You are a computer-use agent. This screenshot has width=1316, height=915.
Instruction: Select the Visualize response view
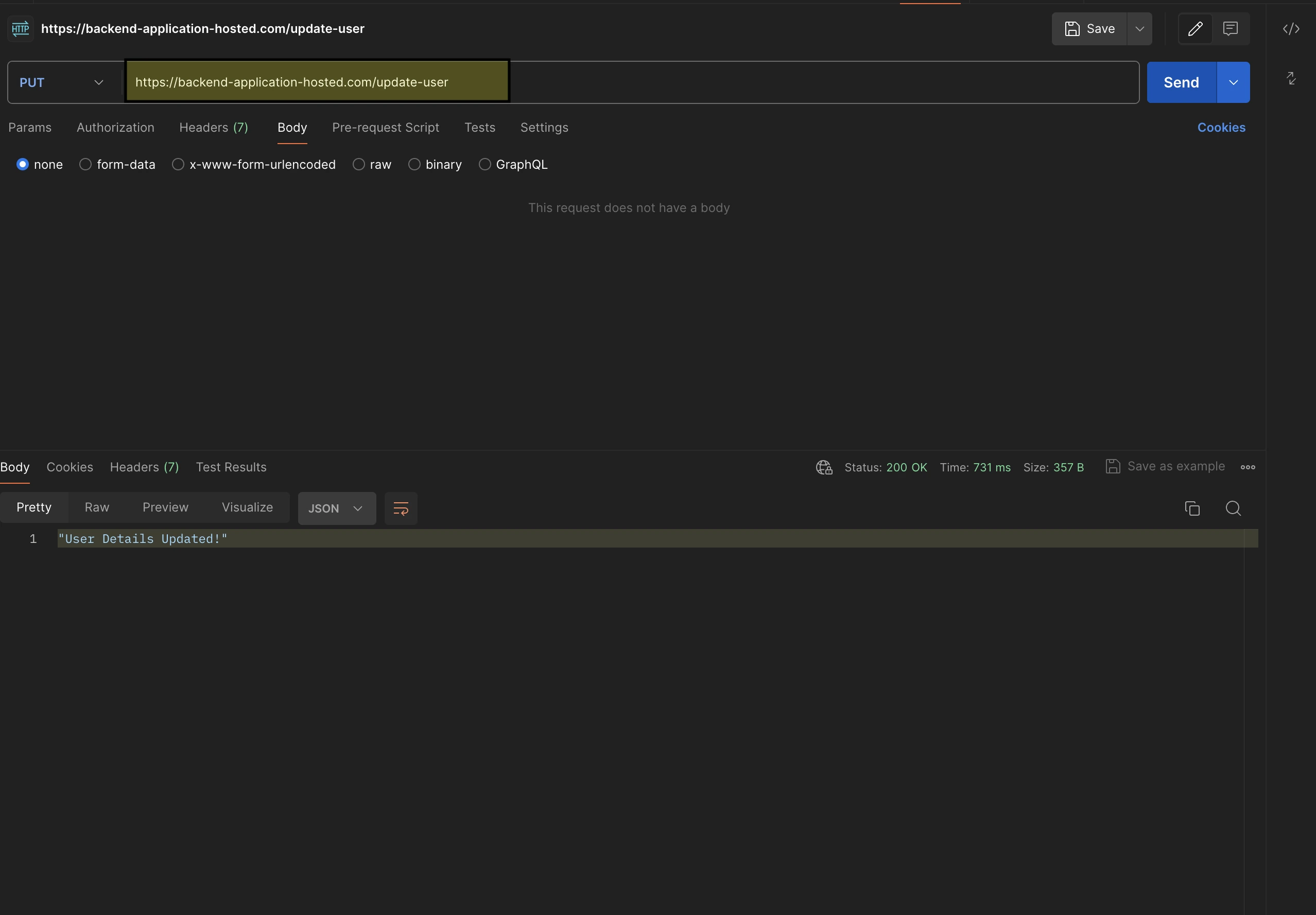(x=248, y=507)
